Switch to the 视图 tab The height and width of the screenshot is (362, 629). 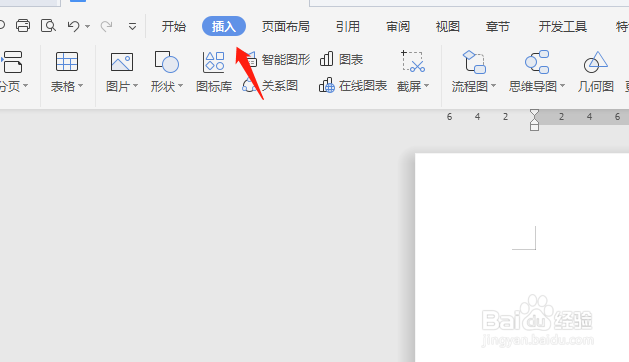tap(448, 26)
